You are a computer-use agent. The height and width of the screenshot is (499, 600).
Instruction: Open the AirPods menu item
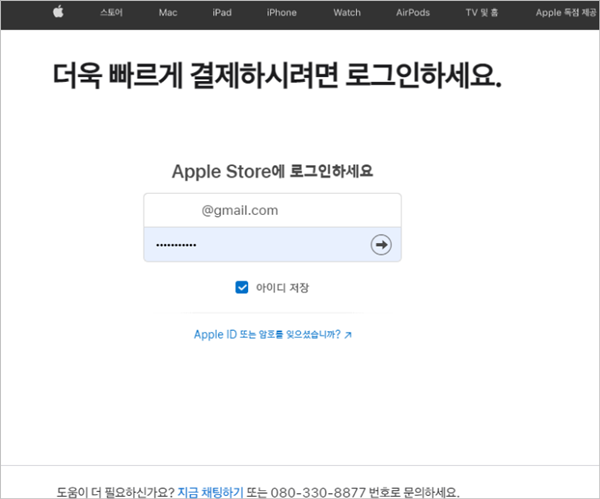click(413, 13)
